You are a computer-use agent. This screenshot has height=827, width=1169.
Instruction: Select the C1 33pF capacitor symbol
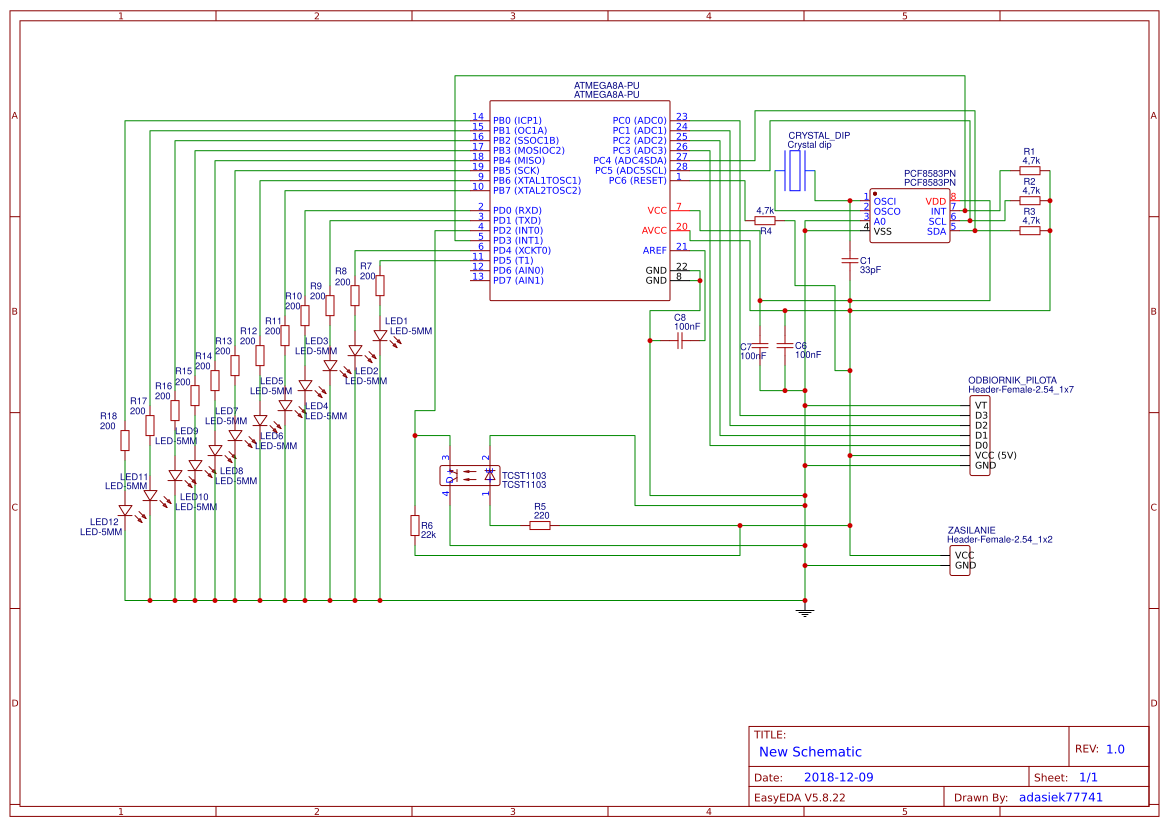[x=850, y=261]
